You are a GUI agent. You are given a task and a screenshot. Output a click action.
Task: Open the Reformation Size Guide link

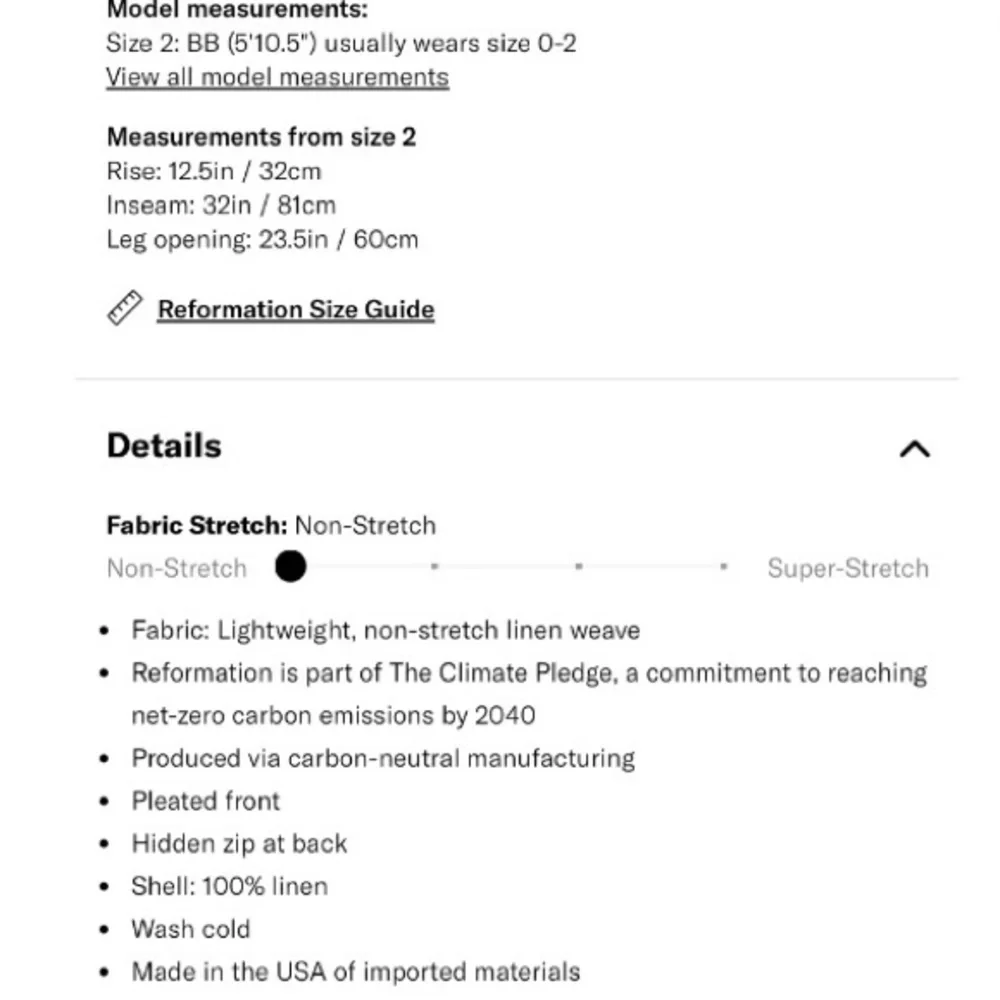296,310
